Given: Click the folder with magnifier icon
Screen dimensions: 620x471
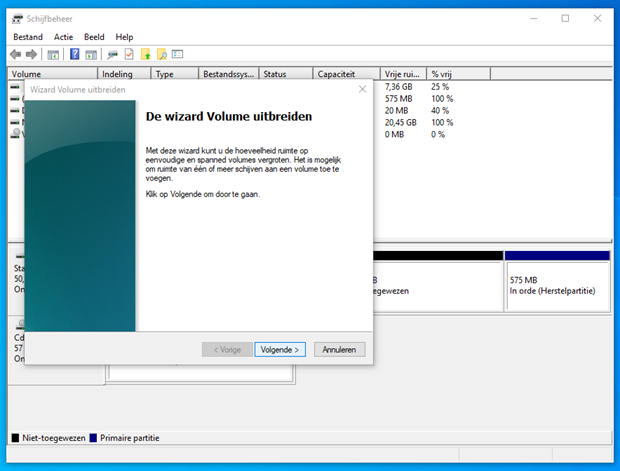Looking at the screenshot, I should (x=162, y=54).
